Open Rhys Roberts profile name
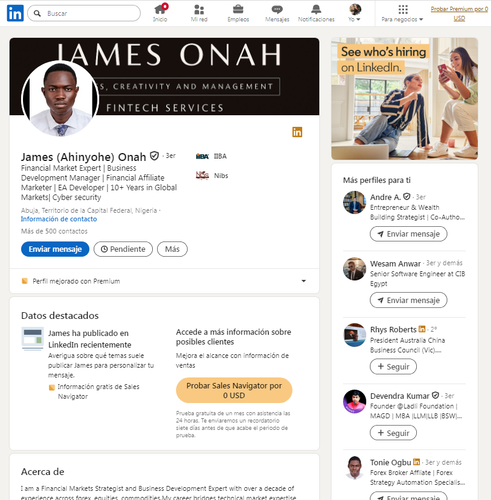 393,330
